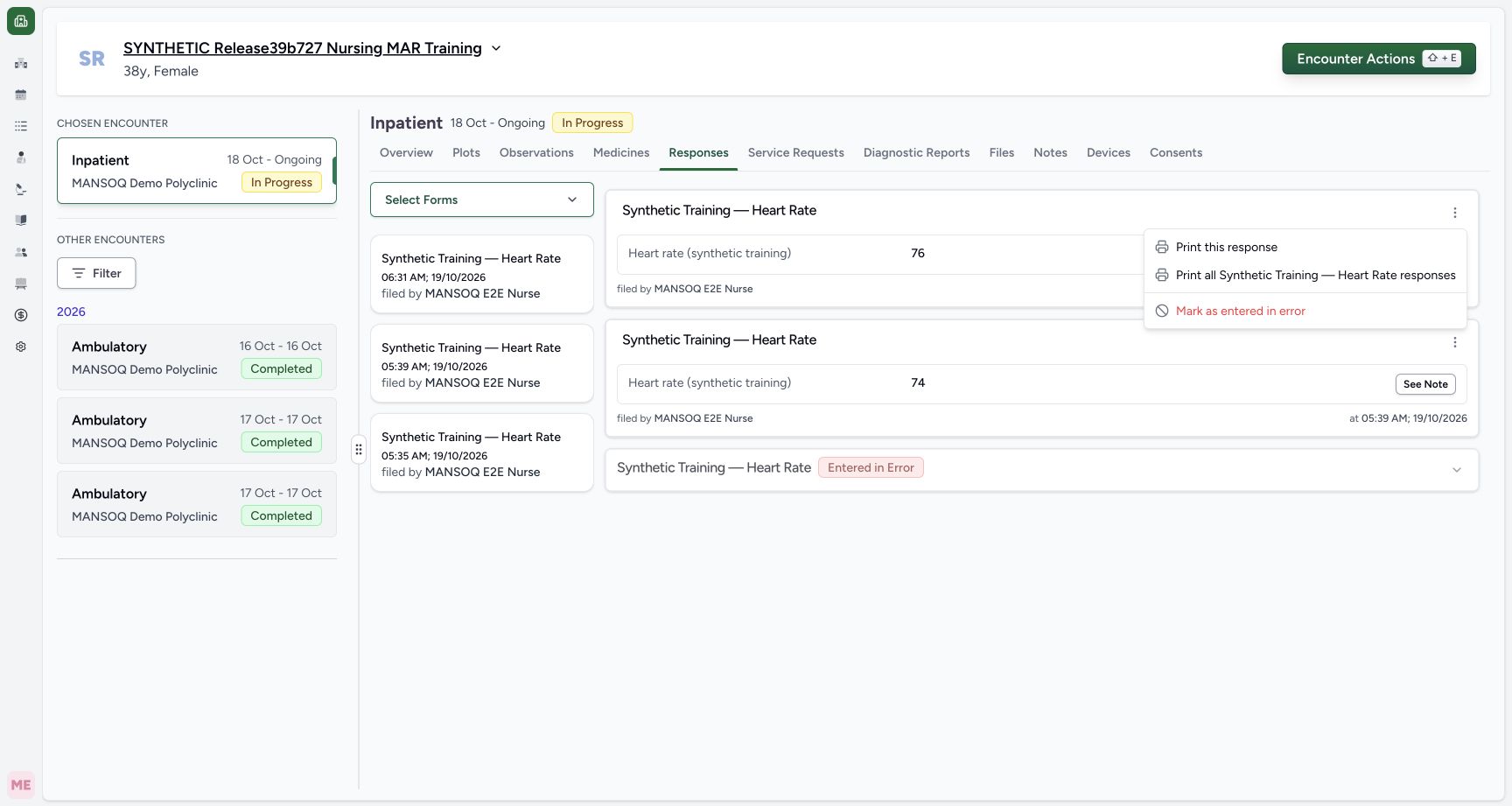Select the 05:39 AM Heart Rate response
The height and width of the screenshot is (806, 1512).
click(482, 363)
